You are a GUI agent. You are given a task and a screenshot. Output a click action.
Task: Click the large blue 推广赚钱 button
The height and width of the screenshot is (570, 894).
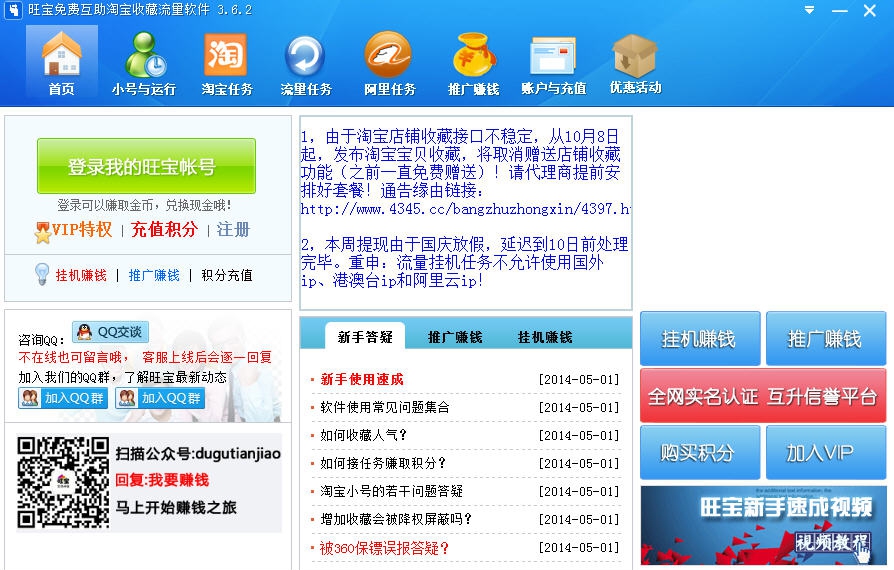click(826, 339)
